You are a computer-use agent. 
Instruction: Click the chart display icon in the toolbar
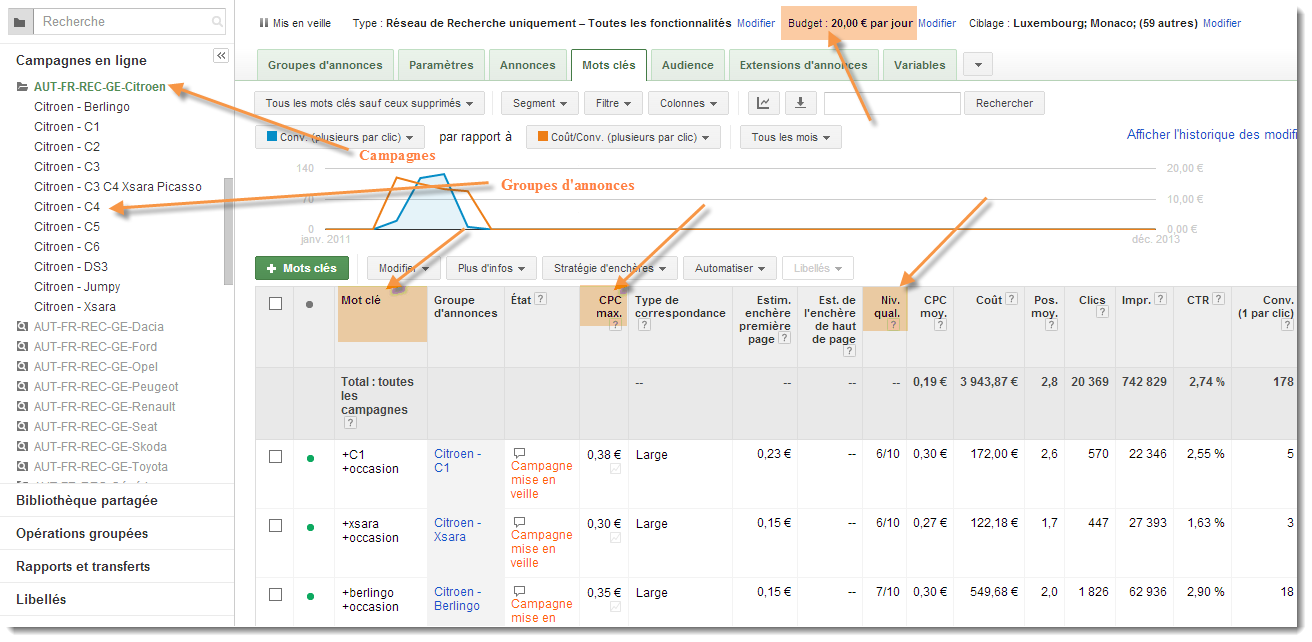coord(764,103)
